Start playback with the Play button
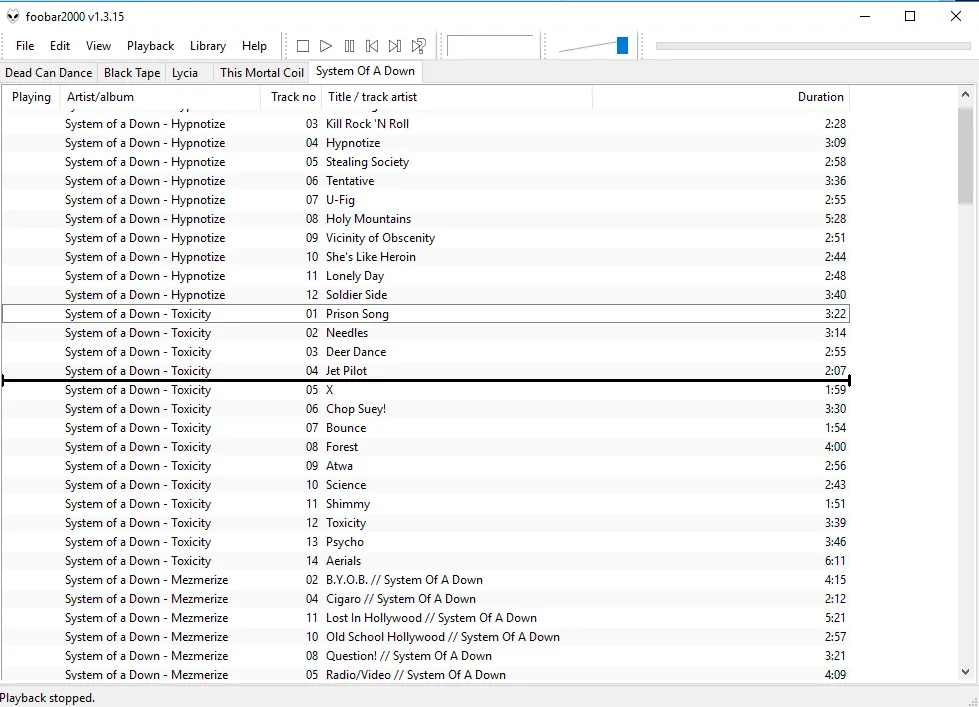This screenshot has height=707, width=979. pos(325,46)
